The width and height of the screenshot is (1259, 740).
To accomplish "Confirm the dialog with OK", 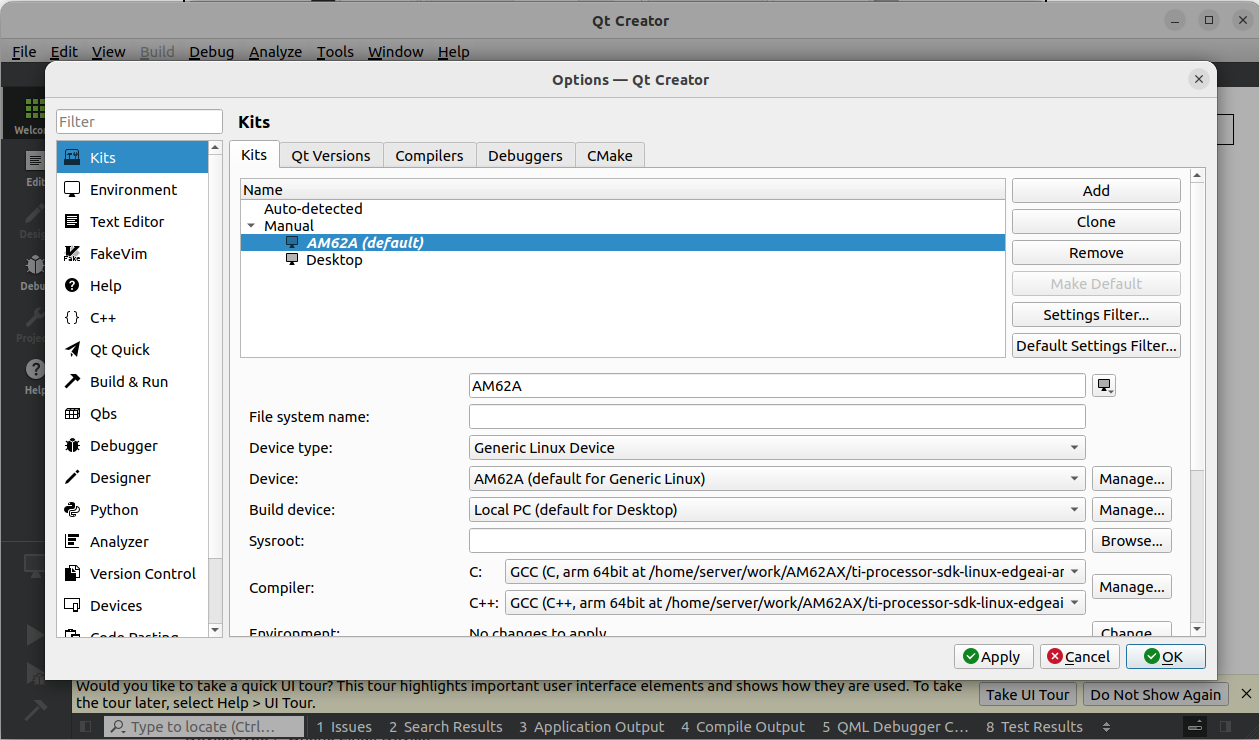I will pos(1166,657).
